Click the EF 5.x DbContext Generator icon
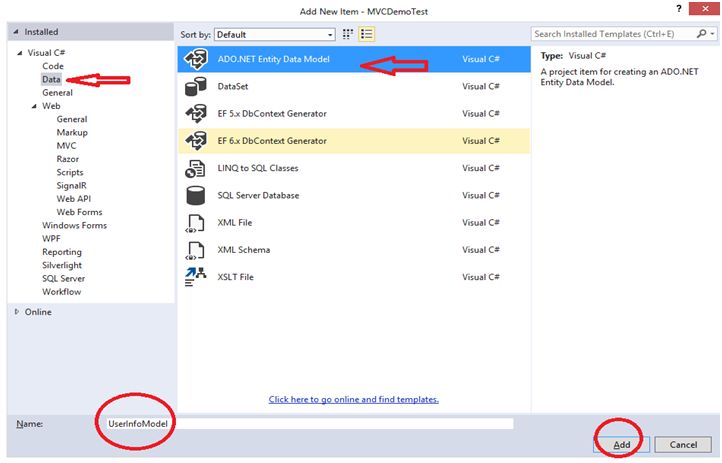 (196, 113)
